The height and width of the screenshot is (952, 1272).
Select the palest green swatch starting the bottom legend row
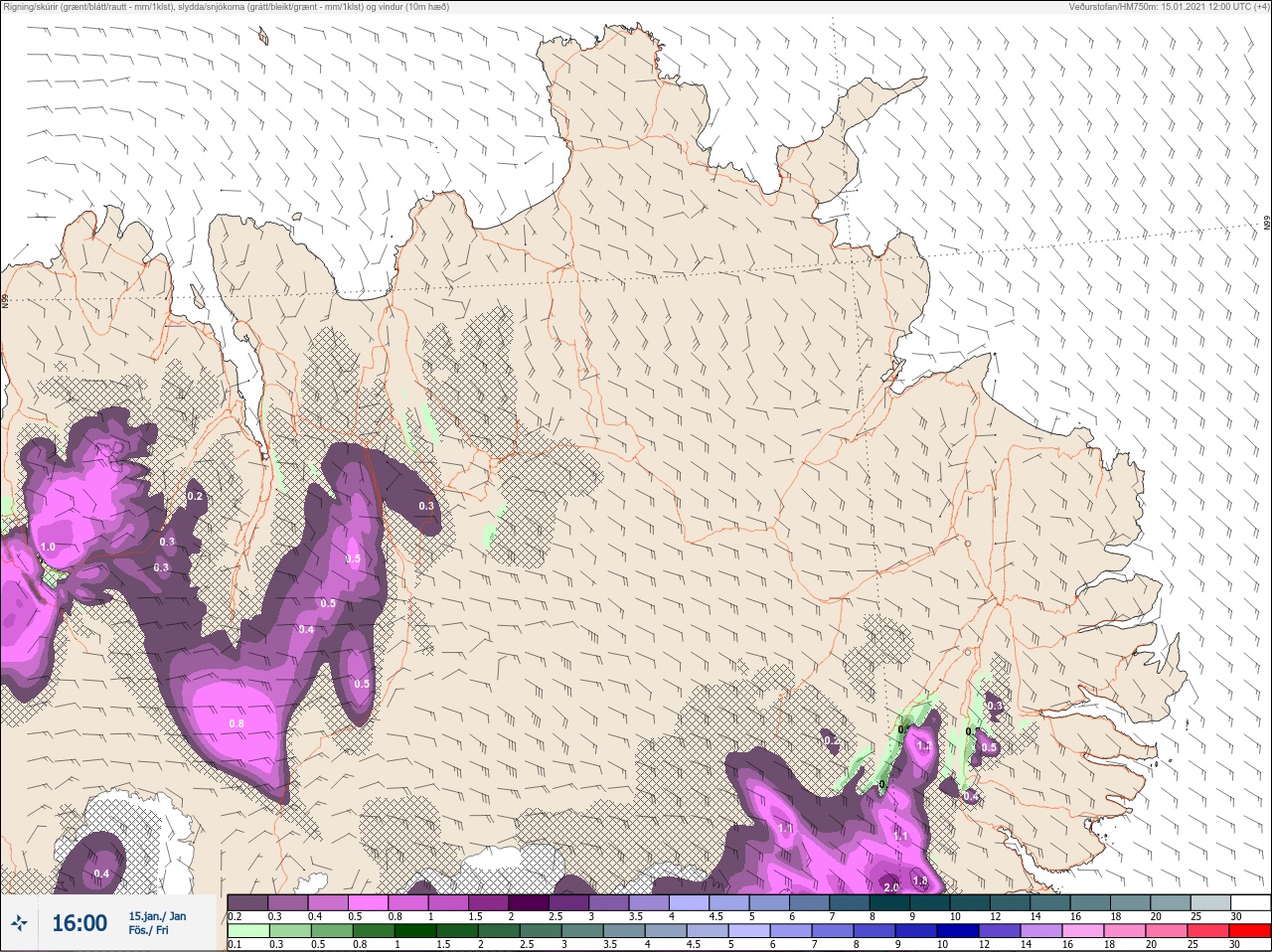[247, 930]
